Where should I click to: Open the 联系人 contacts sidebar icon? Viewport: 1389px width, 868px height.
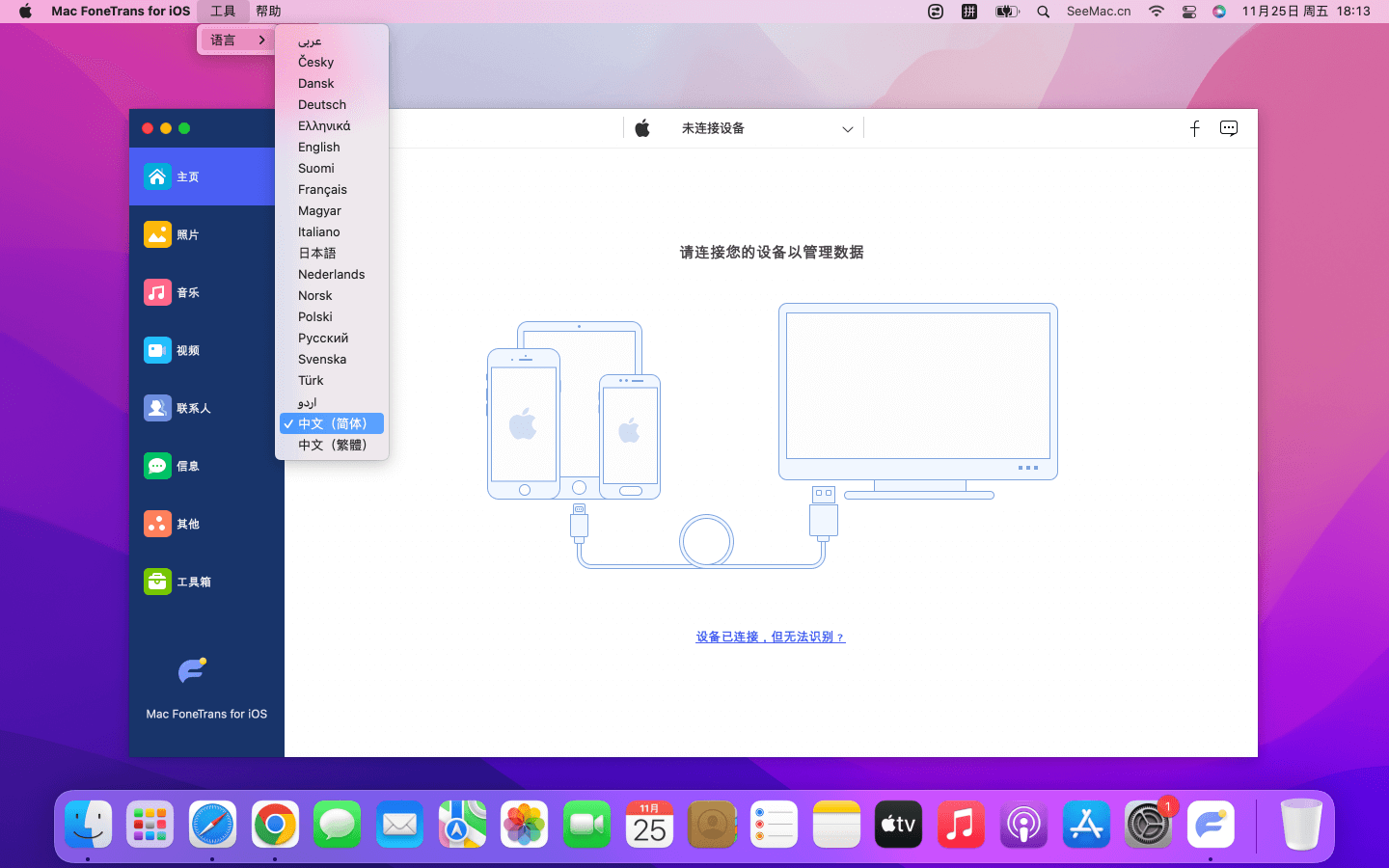click(x=157, y=408)
